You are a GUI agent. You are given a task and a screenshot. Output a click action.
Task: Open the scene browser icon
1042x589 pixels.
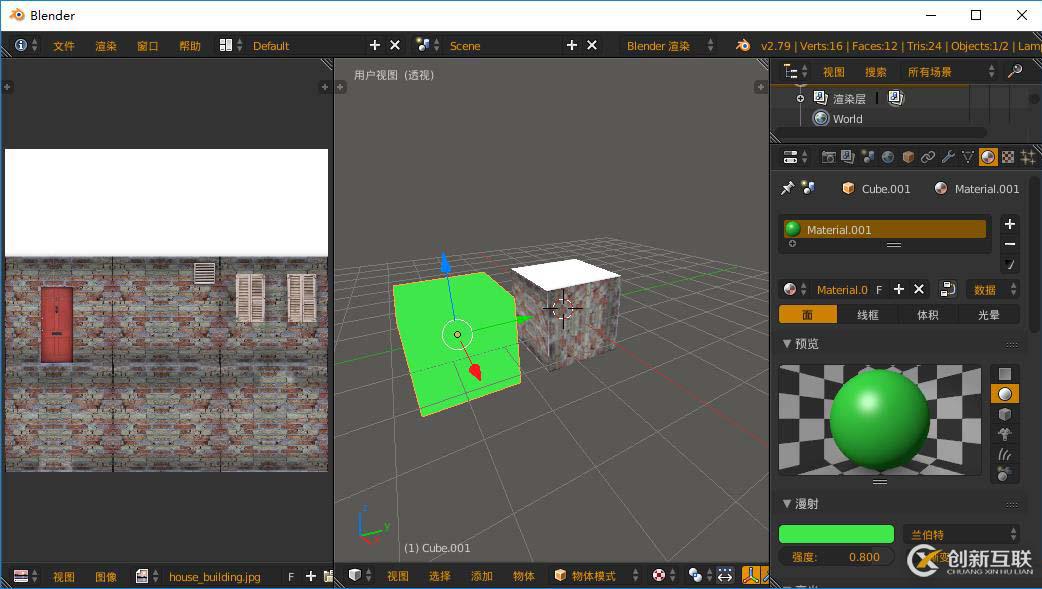tap(427, 45)
